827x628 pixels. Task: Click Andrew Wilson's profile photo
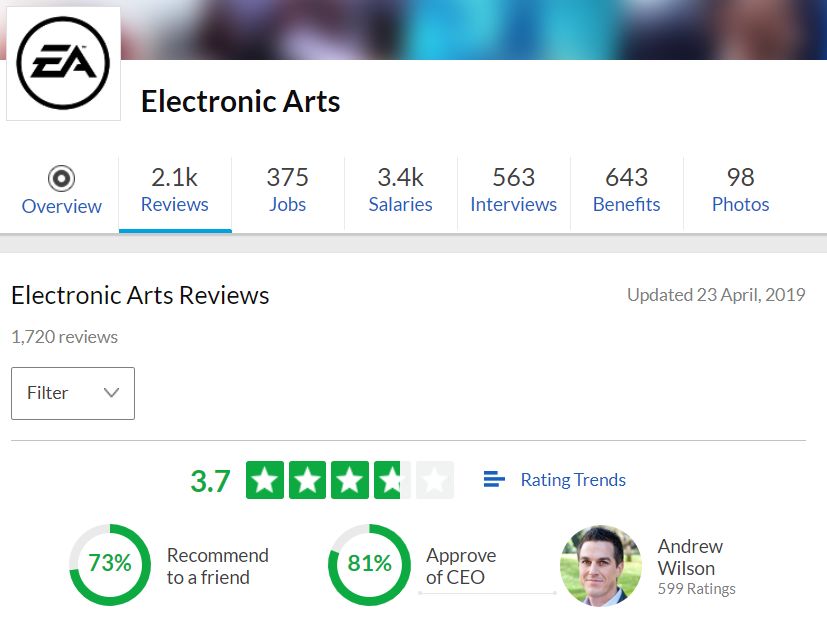click(x=601, y=565)
